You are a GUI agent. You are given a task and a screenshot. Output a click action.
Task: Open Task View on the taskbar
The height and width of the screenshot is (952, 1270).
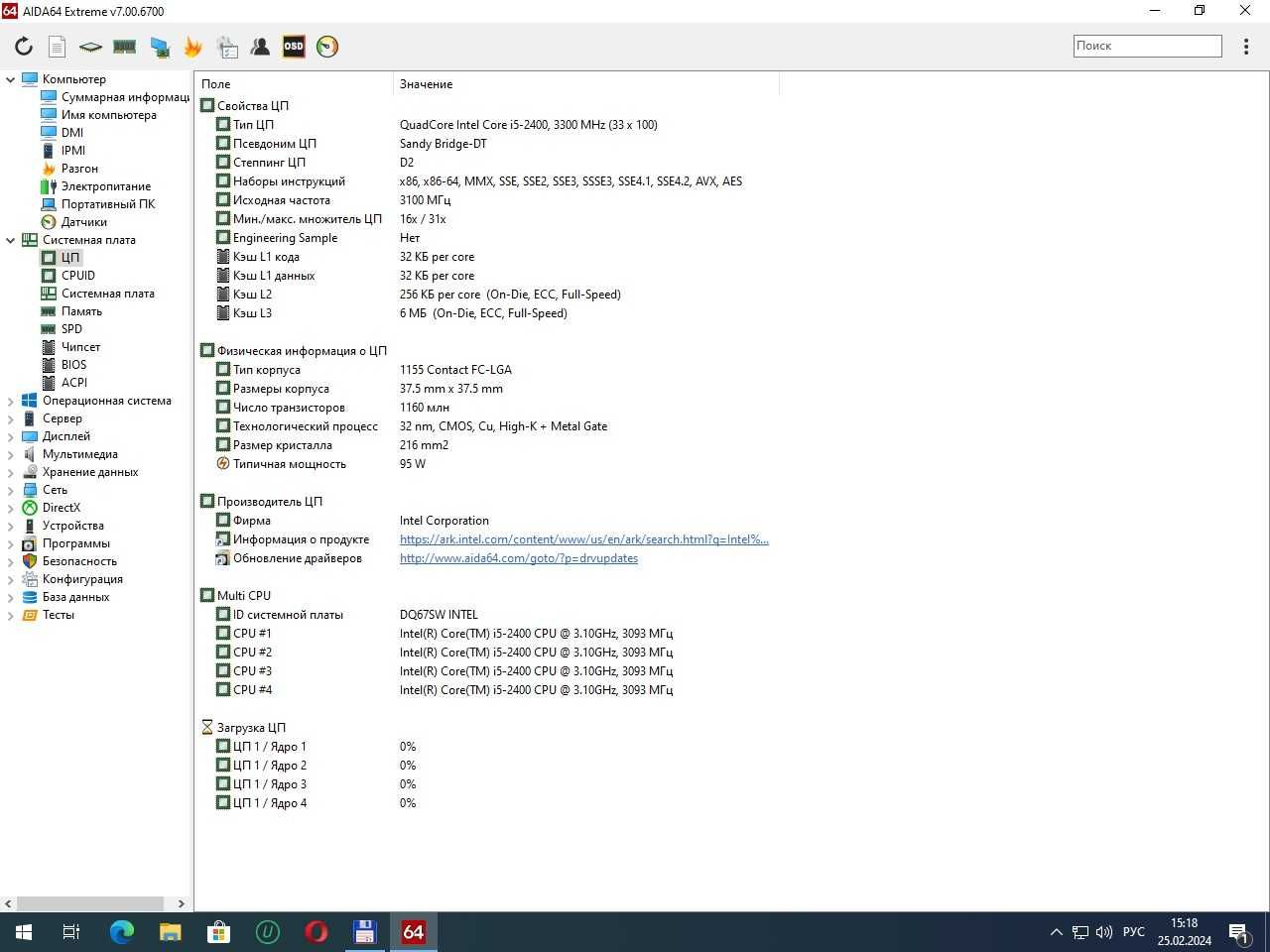pyautogui.click(x=71, y=932)
